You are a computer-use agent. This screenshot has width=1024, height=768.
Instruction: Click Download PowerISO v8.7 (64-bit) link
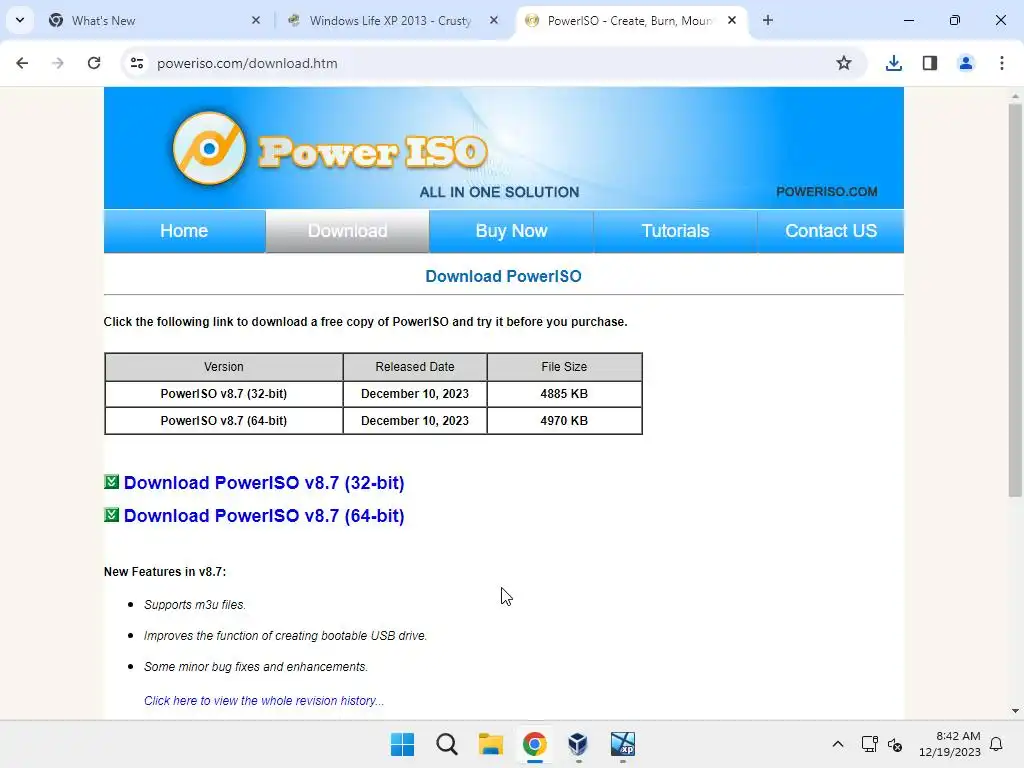pos(264,516)
